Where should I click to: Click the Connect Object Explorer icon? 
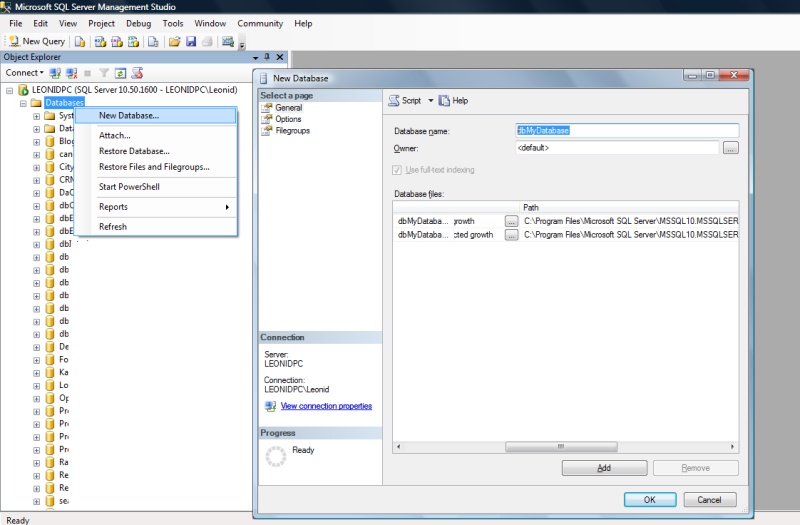tap(55, 73)
